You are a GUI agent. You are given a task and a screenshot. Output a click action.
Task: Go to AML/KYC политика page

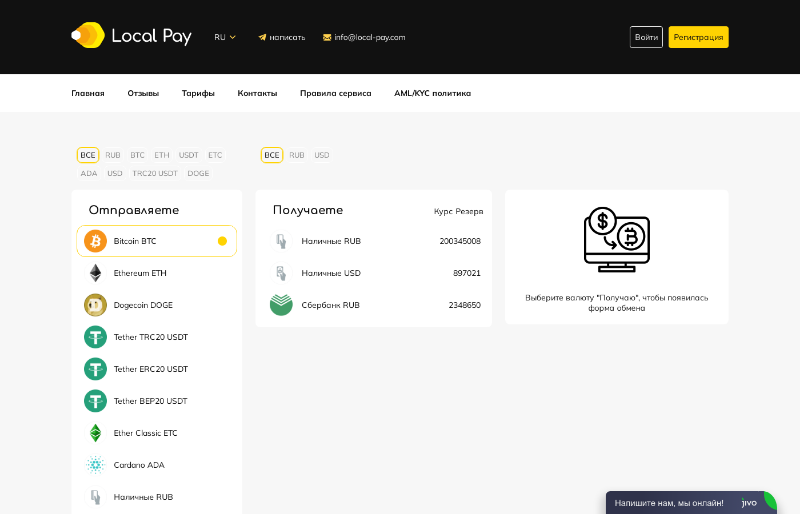[x=432, y=93]
